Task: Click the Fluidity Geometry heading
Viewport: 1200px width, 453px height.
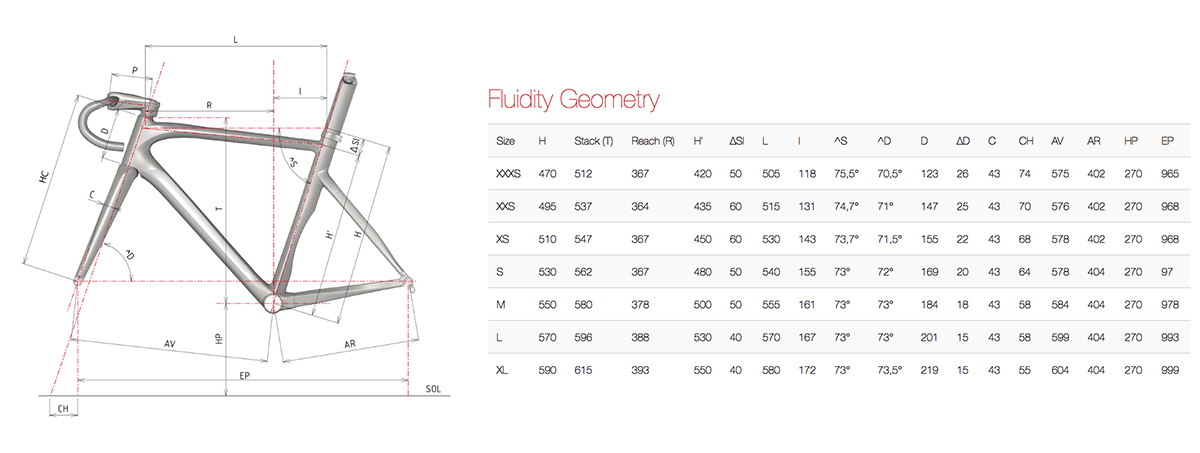Action: pos(573,99)
